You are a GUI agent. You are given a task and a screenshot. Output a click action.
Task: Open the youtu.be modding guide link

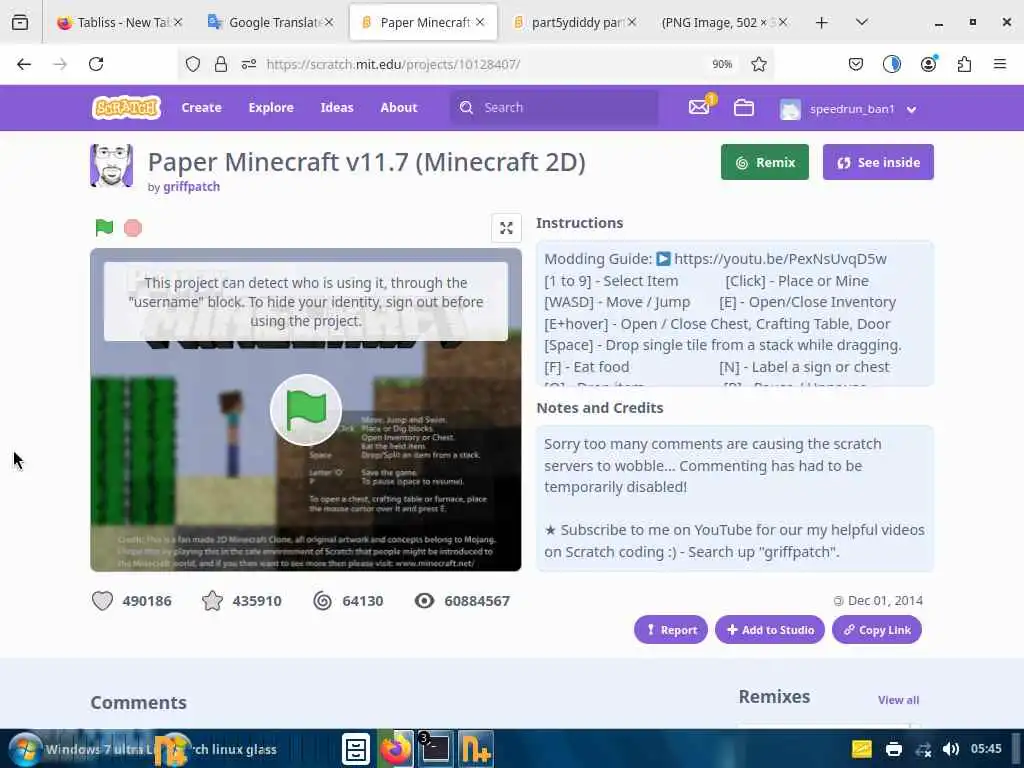point(780,259)
